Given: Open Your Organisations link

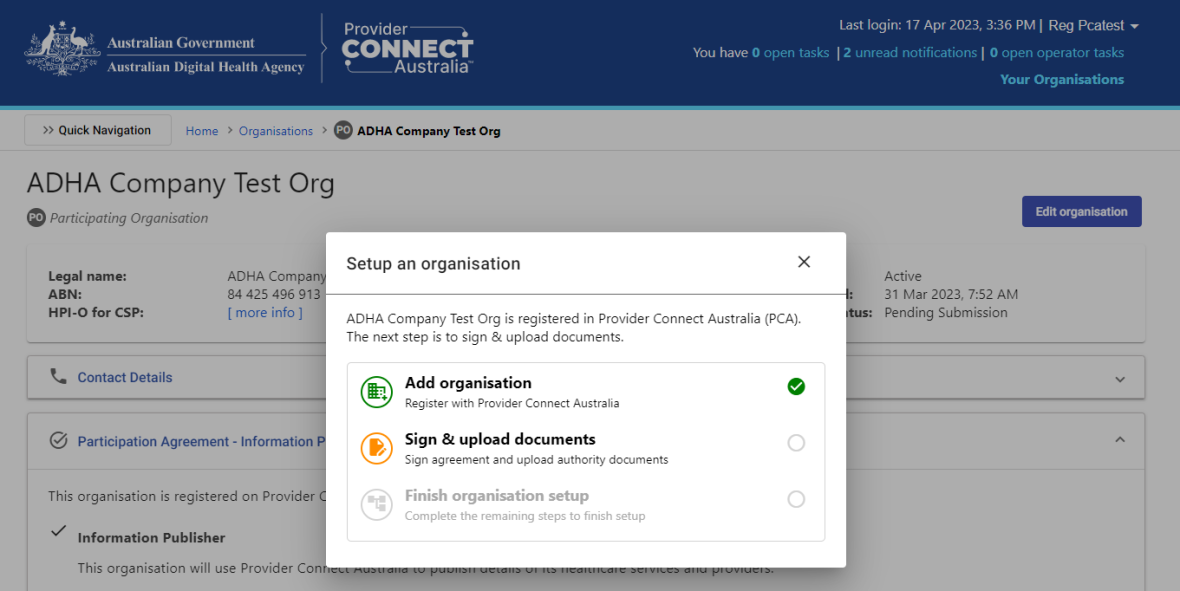Looking at the screenshot, I should click(x=1062, y=79).
